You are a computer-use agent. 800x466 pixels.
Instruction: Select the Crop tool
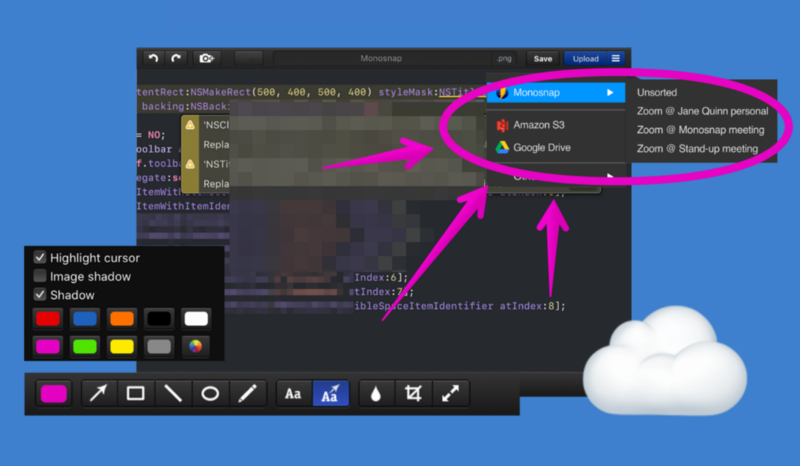(412, 394)
